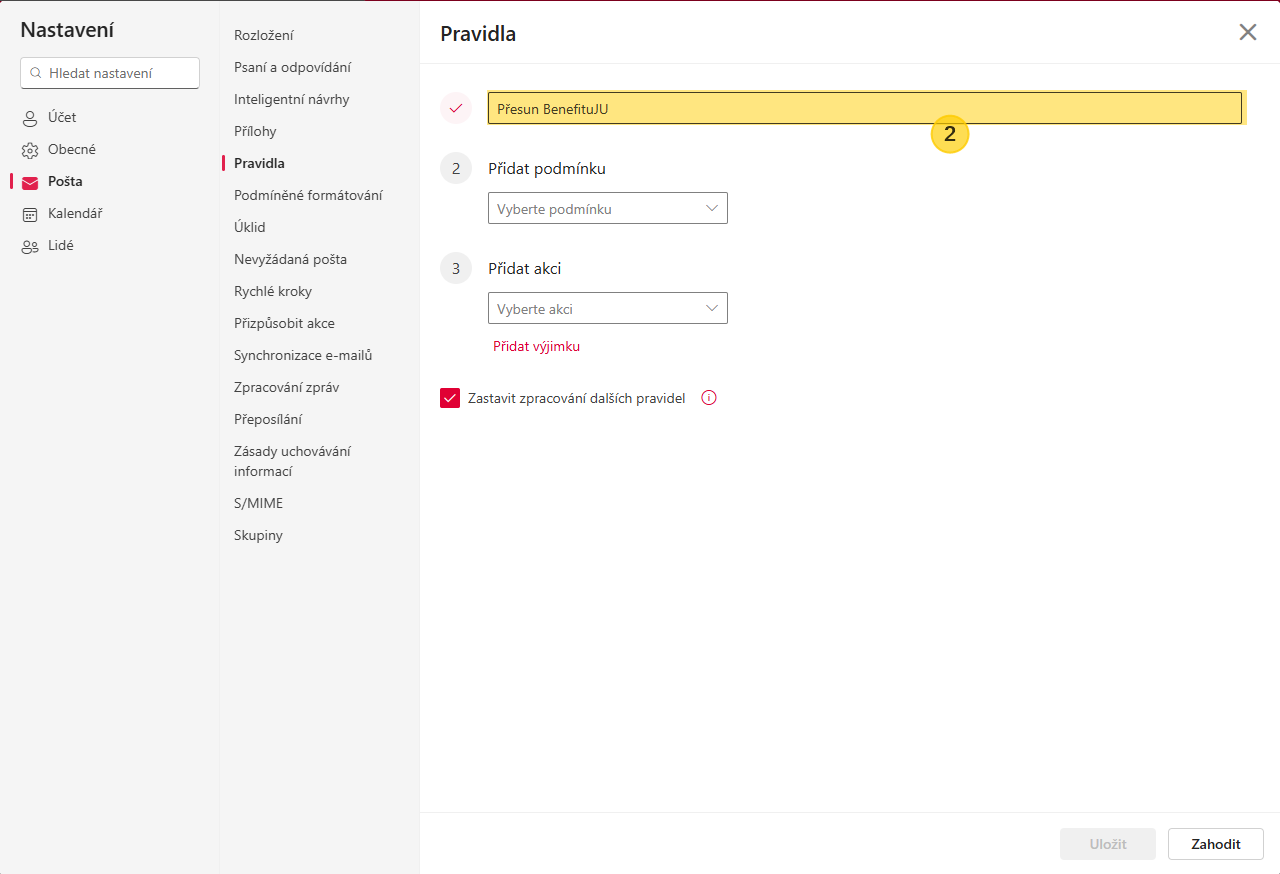
Task: Click the Přidat výjimku link
Action: 536,346
